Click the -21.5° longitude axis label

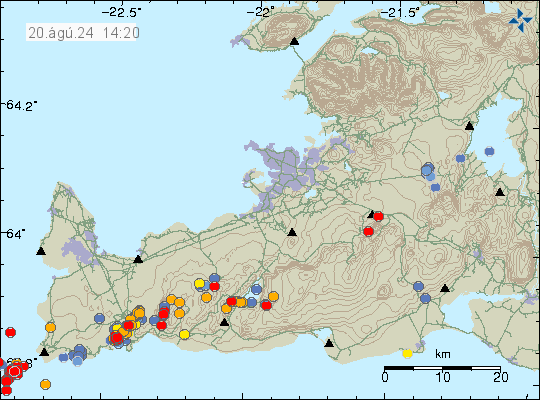[400, 13]
